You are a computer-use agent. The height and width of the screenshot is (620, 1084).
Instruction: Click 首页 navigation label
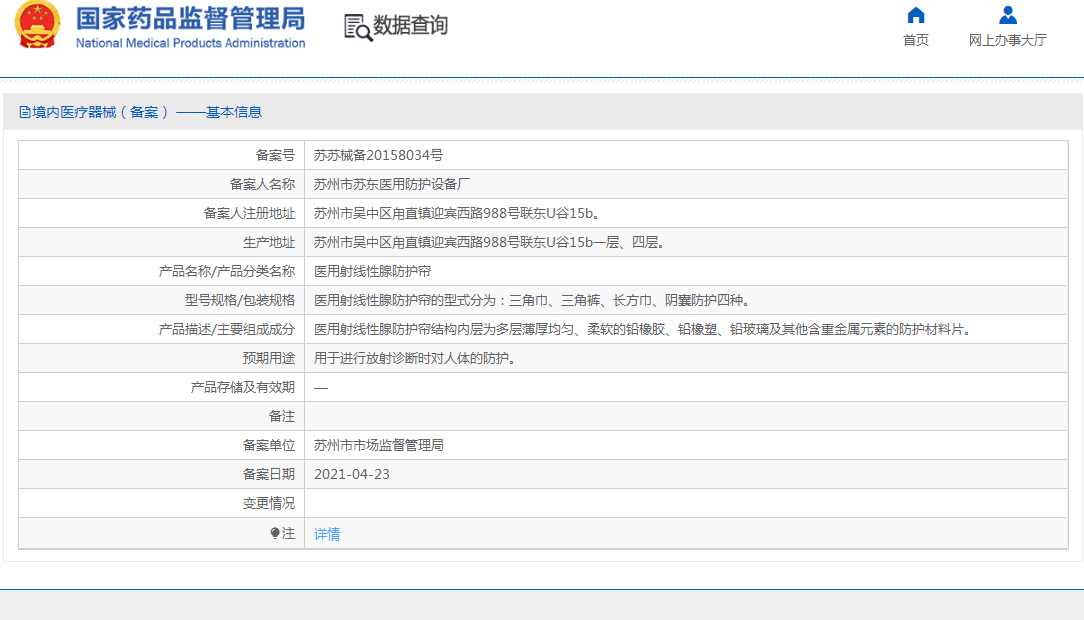tap(916, 40)
